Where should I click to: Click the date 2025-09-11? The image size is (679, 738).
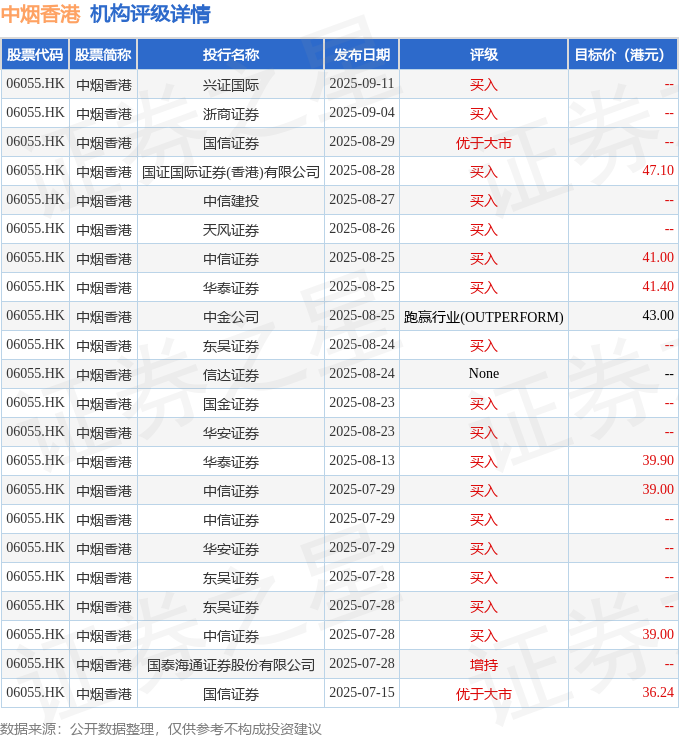tap(361, 84)
